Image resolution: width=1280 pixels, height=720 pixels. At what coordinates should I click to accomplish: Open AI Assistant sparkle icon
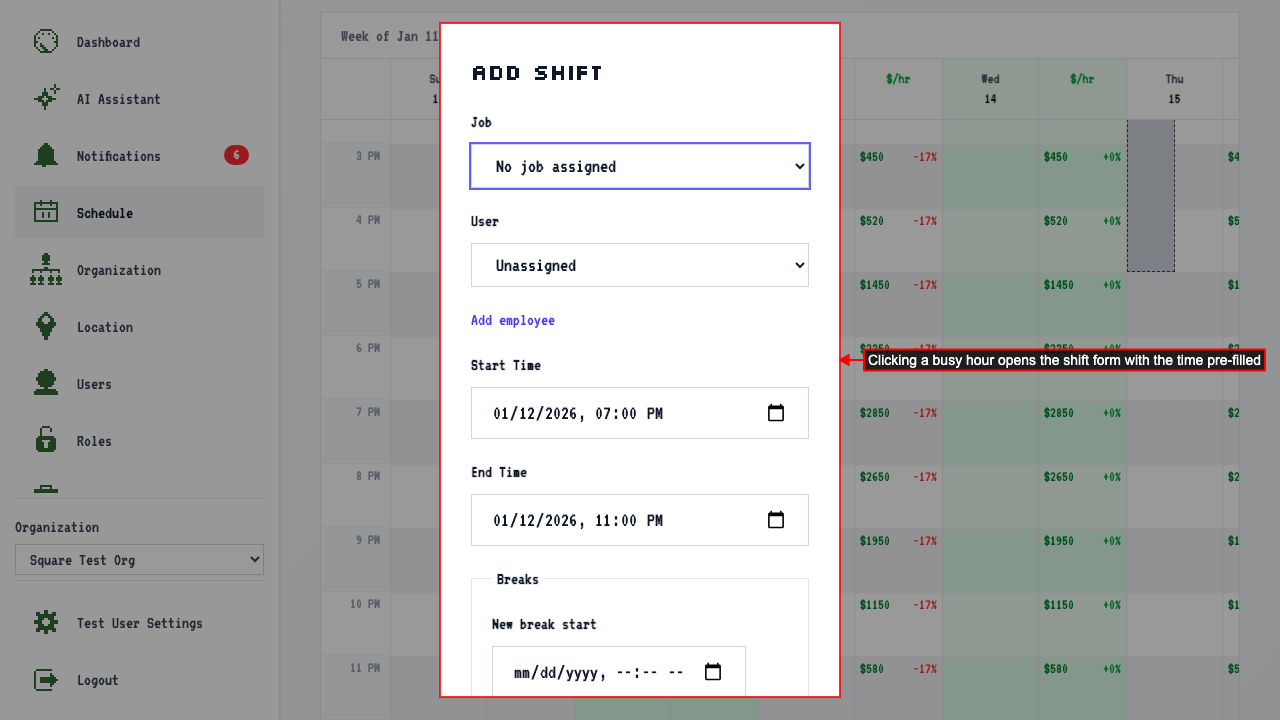pos(46,99)
